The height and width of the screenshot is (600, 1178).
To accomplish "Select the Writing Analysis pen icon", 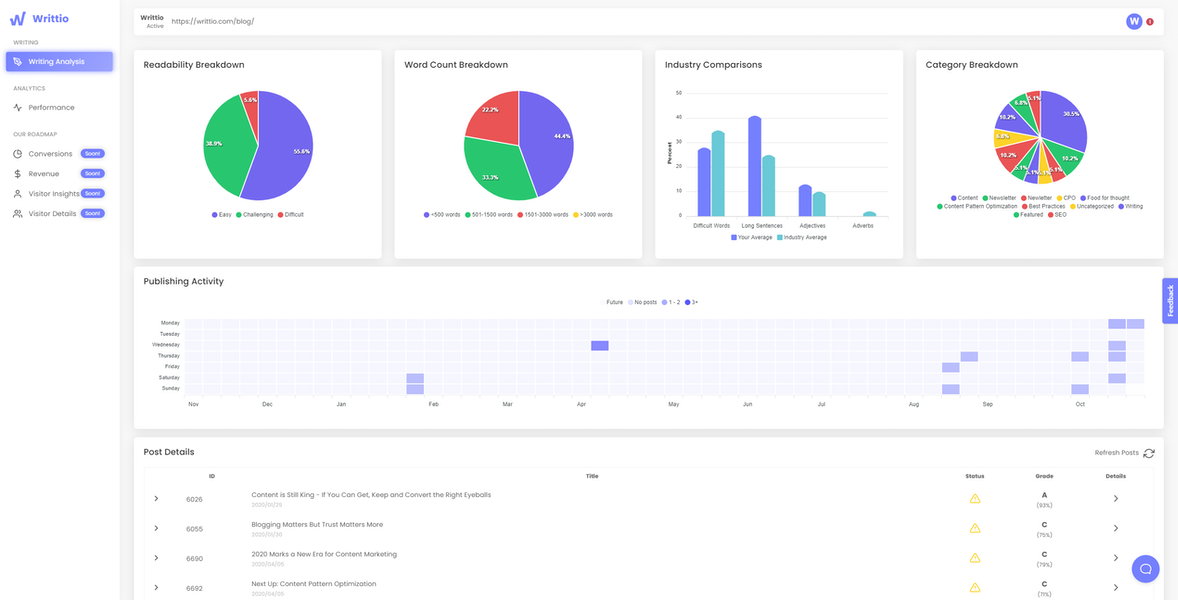I will tap(17, 61).
